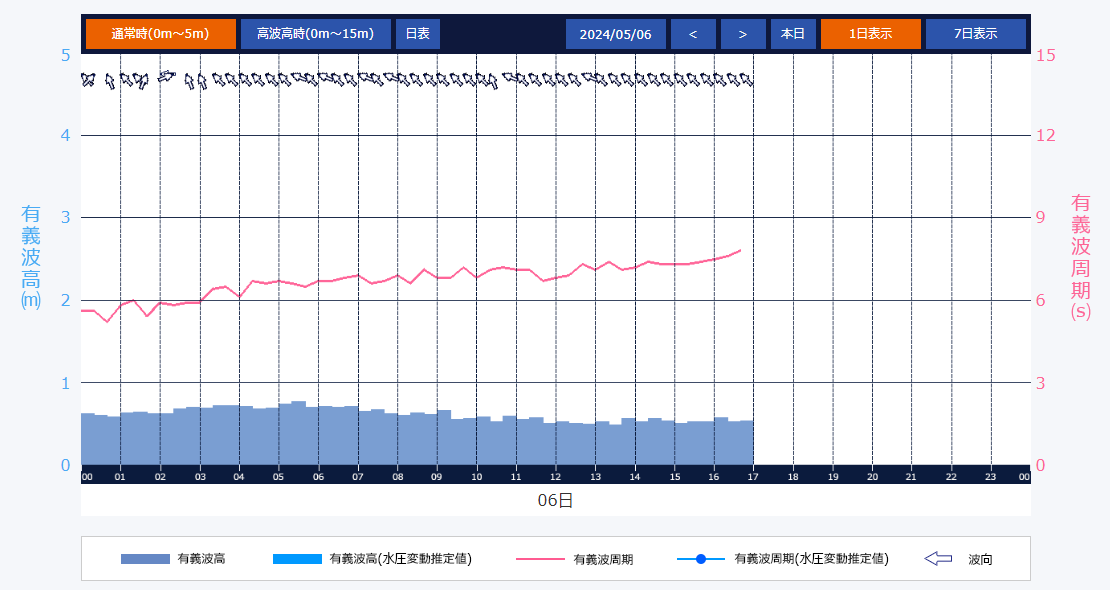Advance to the next day with the > button
This screenshot has width=1110, height=590.
742,34
